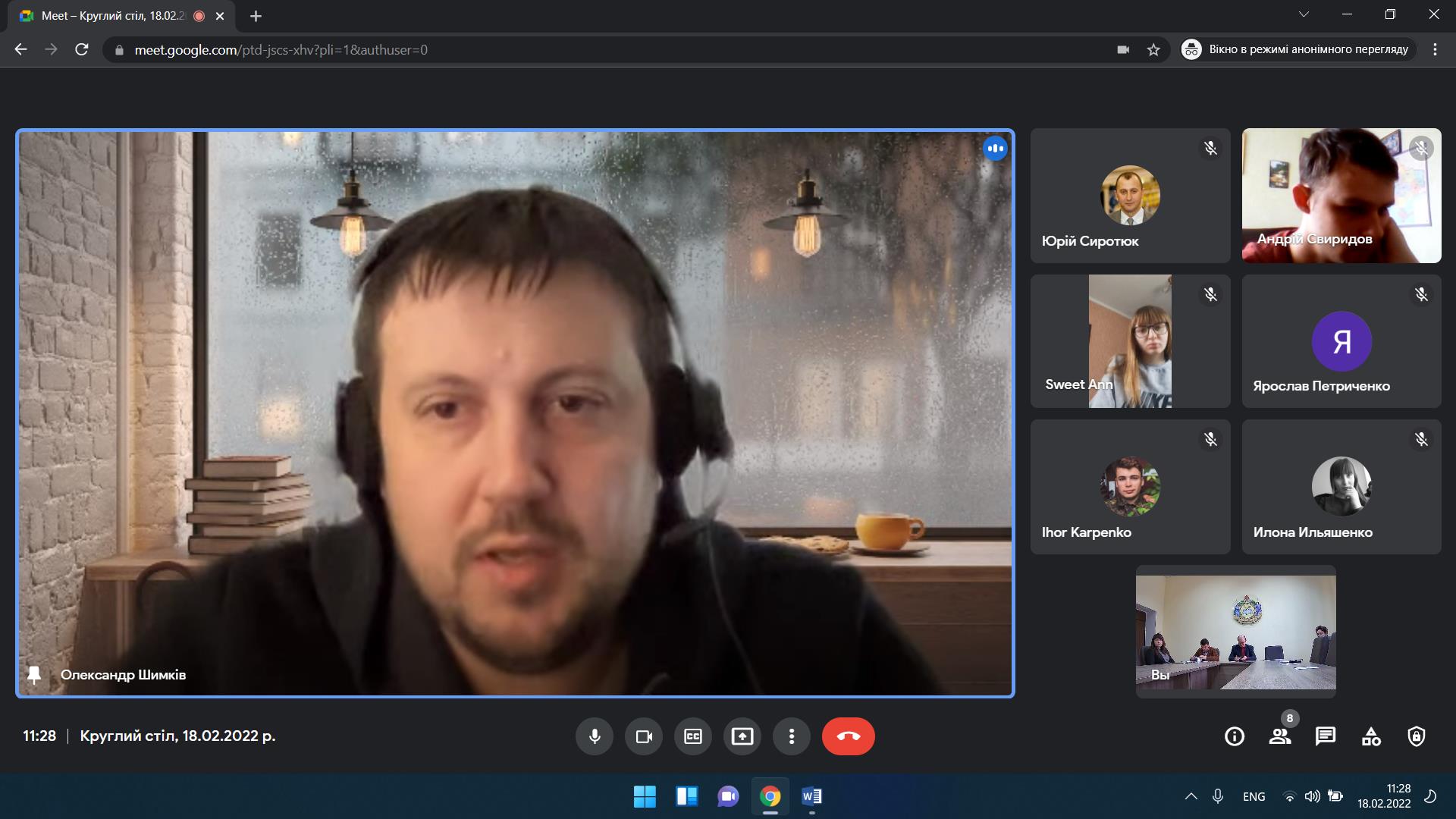The height and width of the screenshot is (819, 1456).
Task: Turn off the camera button
Action: click(644, 736)
